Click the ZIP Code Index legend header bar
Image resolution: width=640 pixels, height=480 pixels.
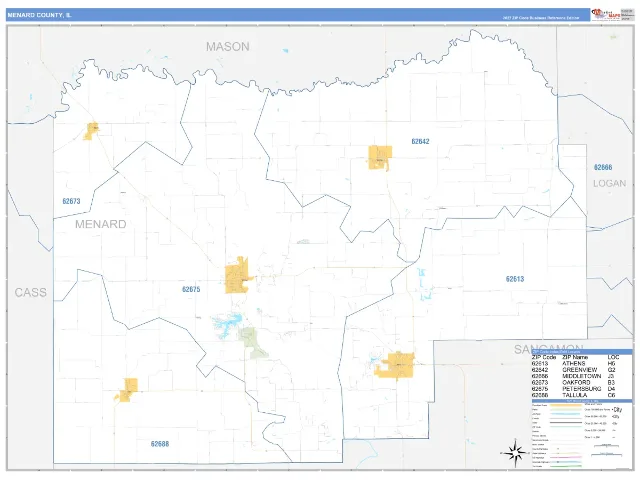582,351
